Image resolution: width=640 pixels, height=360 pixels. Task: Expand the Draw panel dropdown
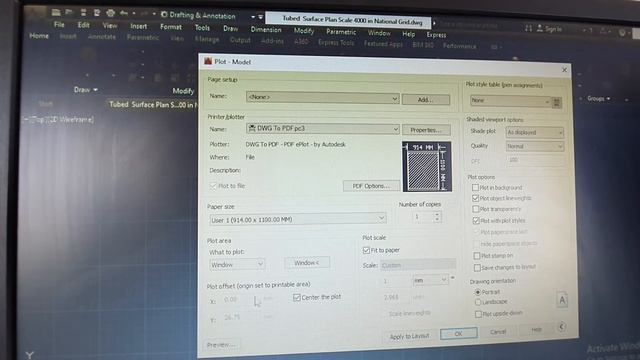[86, 89]
